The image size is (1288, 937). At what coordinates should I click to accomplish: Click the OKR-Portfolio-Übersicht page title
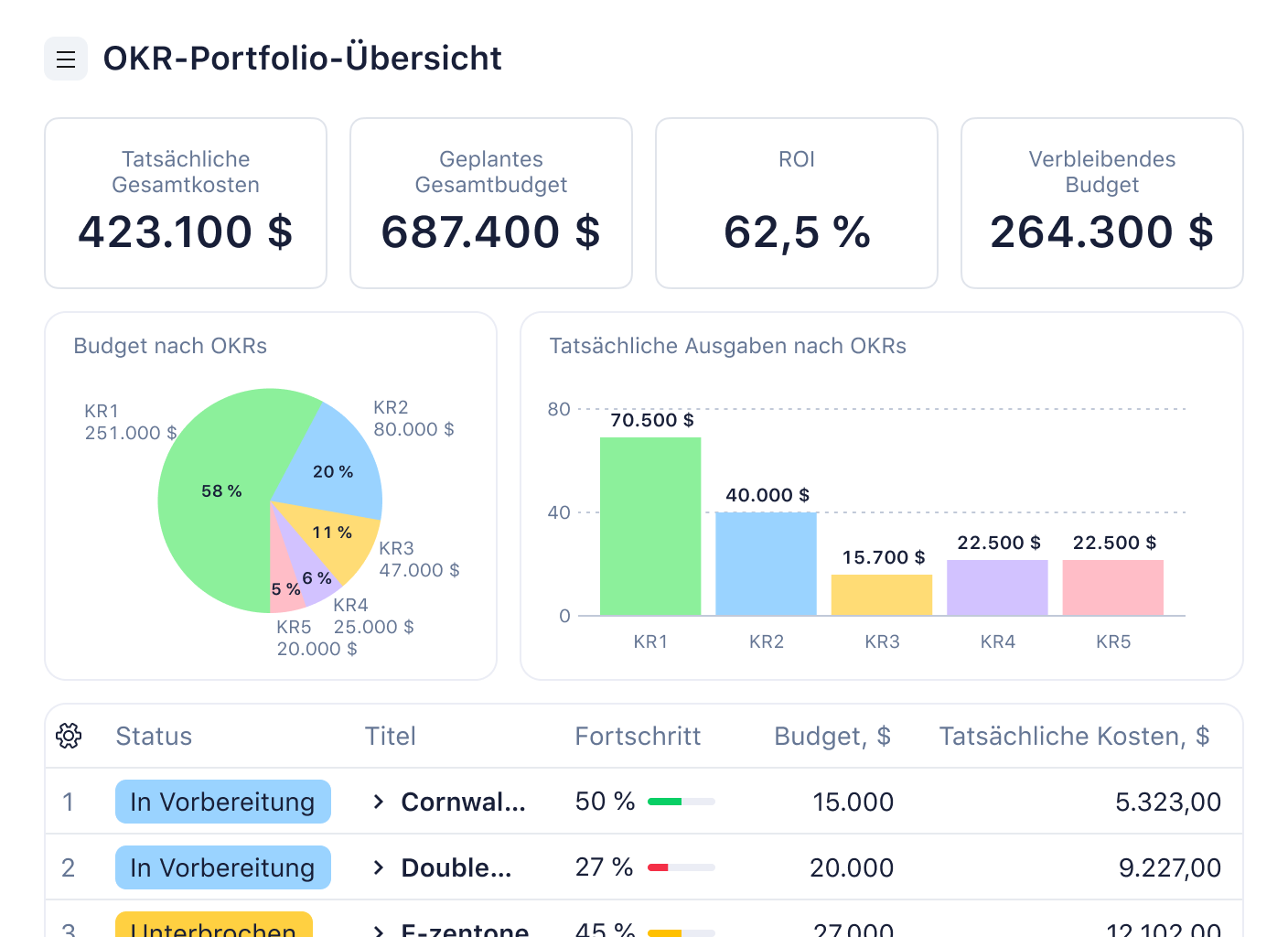(x=302, y=59)
